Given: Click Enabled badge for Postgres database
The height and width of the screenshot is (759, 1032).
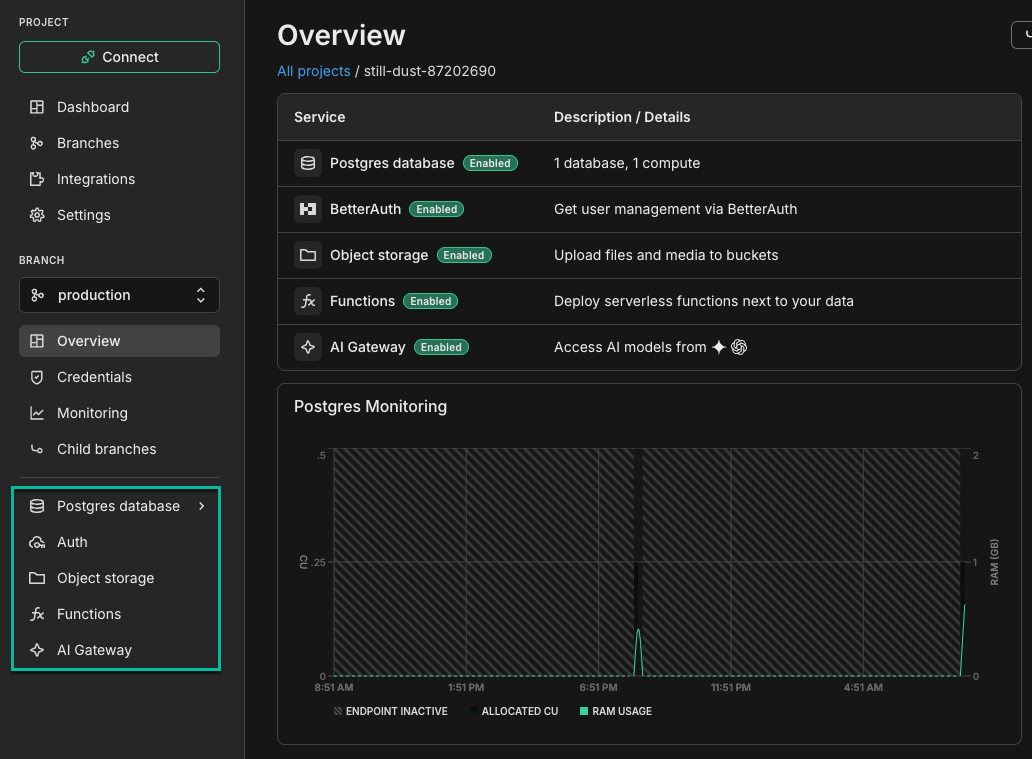Looking at the screenshot, I should (490, 163).
